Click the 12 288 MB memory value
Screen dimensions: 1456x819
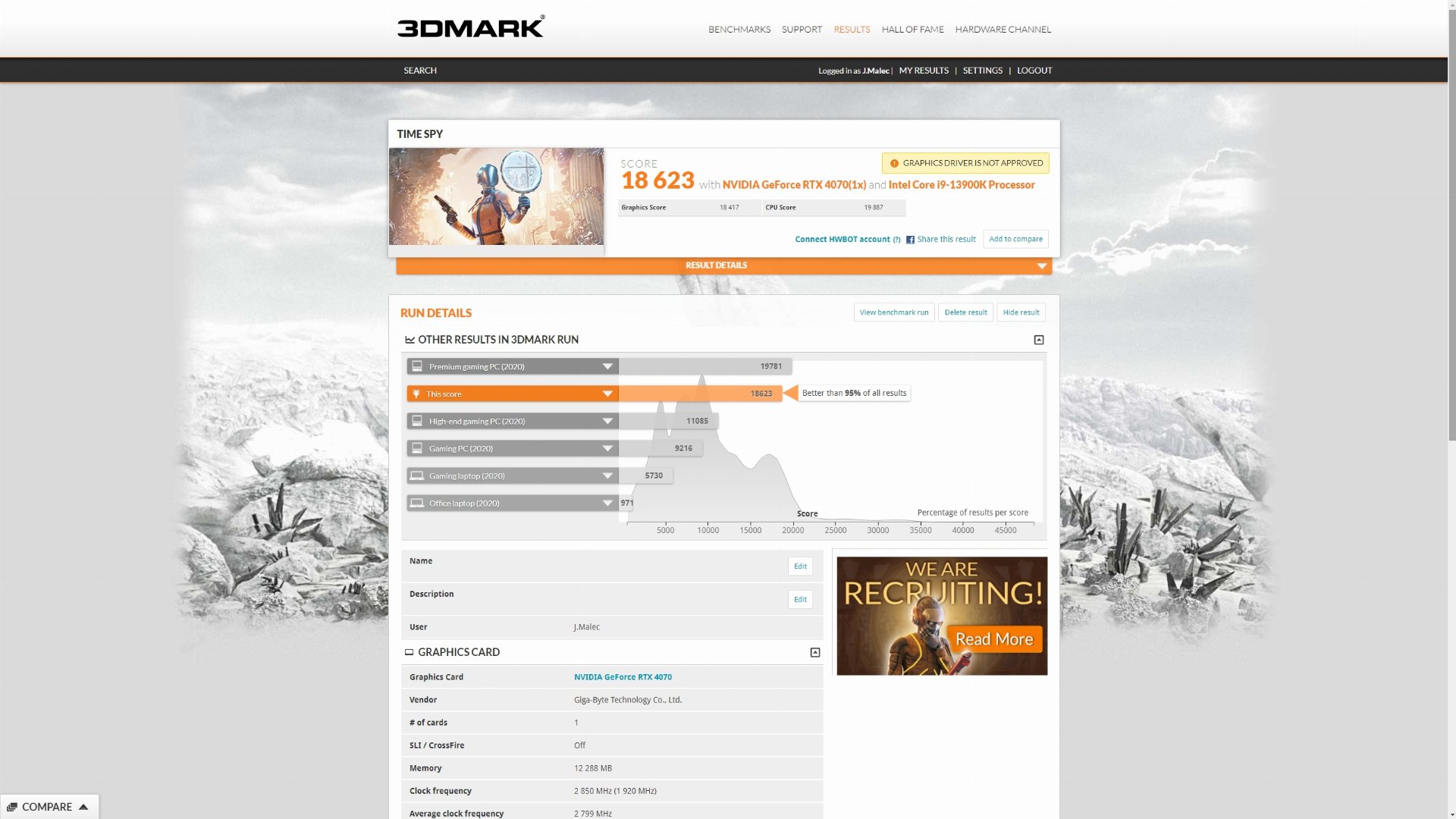(x=593, y=768)
